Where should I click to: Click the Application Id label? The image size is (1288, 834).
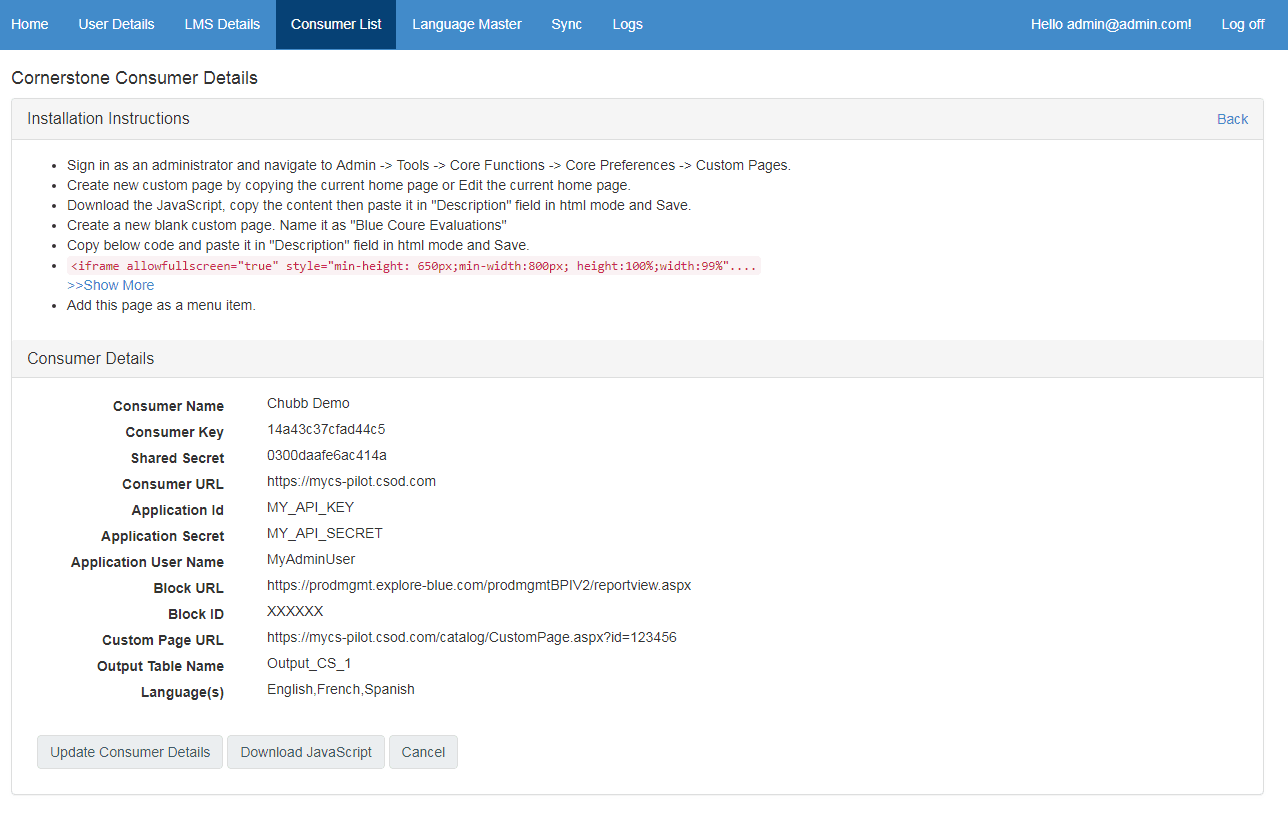pyautogui.click(x=178, y=510)
